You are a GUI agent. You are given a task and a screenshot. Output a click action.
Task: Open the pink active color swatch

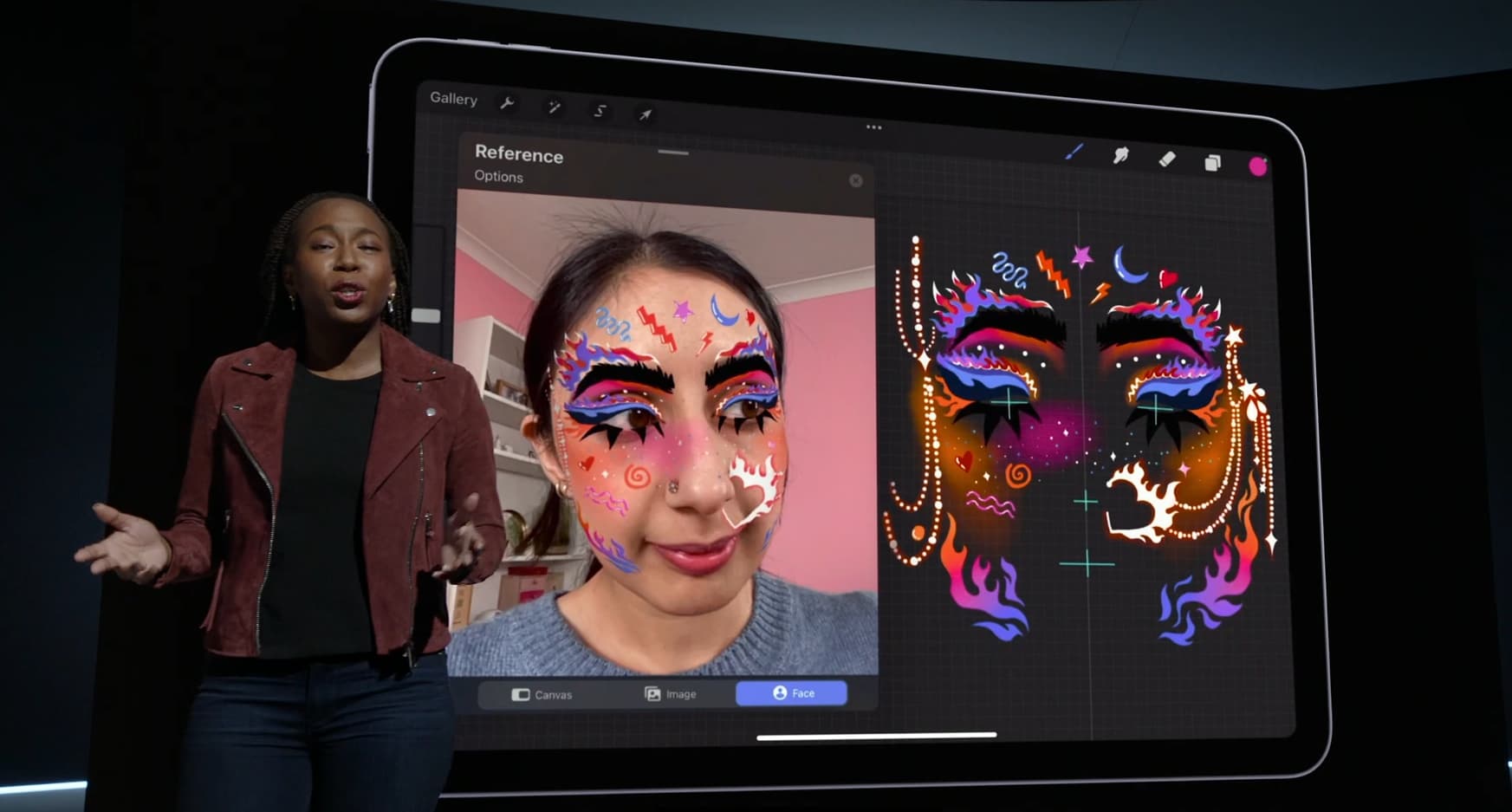coord(1258,166)
